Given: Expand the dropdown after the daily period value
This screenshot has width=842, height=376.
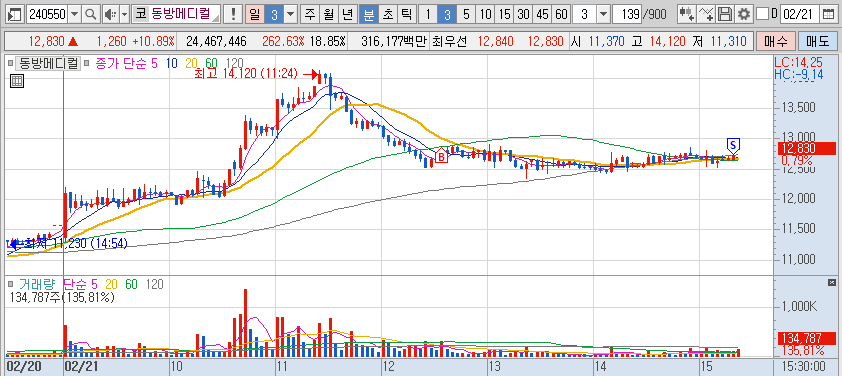Looking at the screenshot, I should click(290, 15).
